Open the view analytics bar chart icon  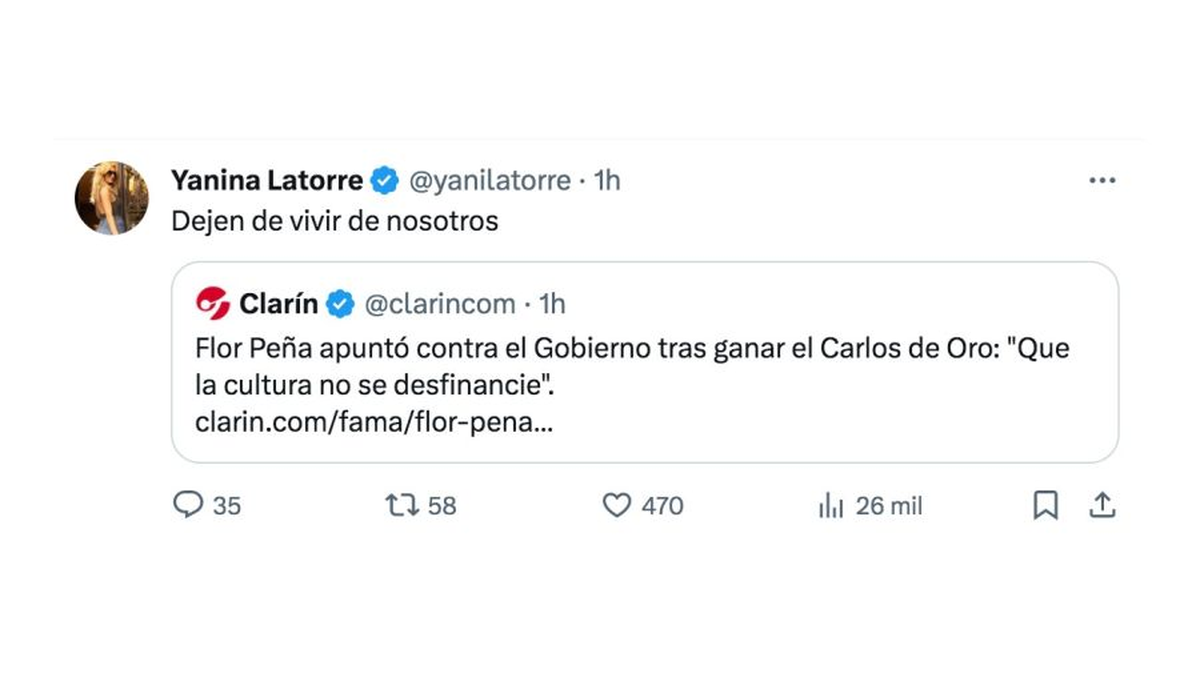(x=831, y=507)
